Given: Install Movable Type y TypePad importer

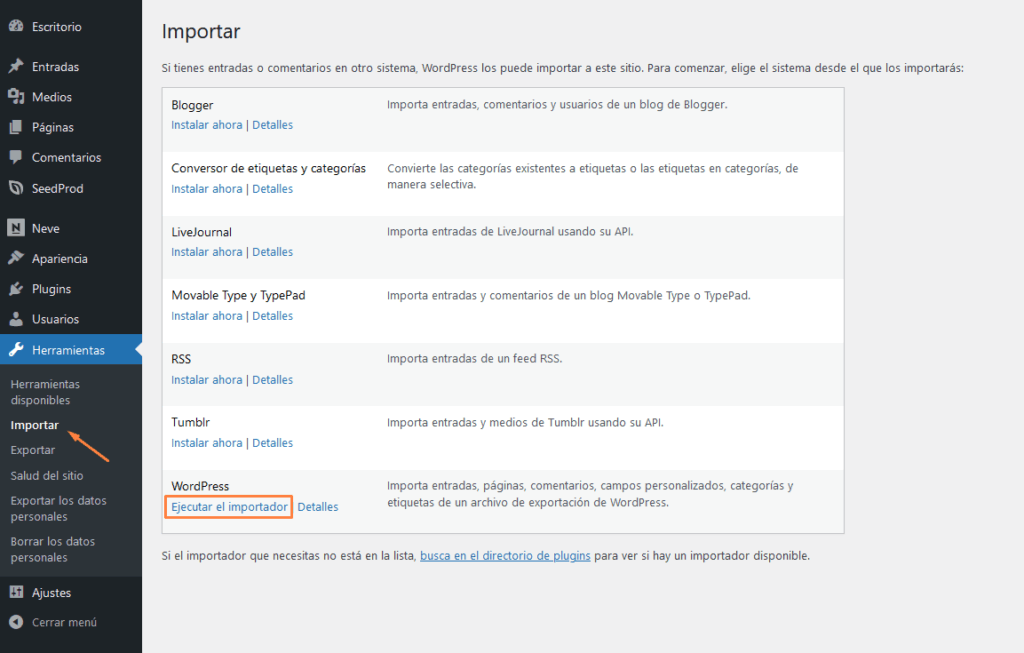Looking at the screenshot, I should 206,315.
